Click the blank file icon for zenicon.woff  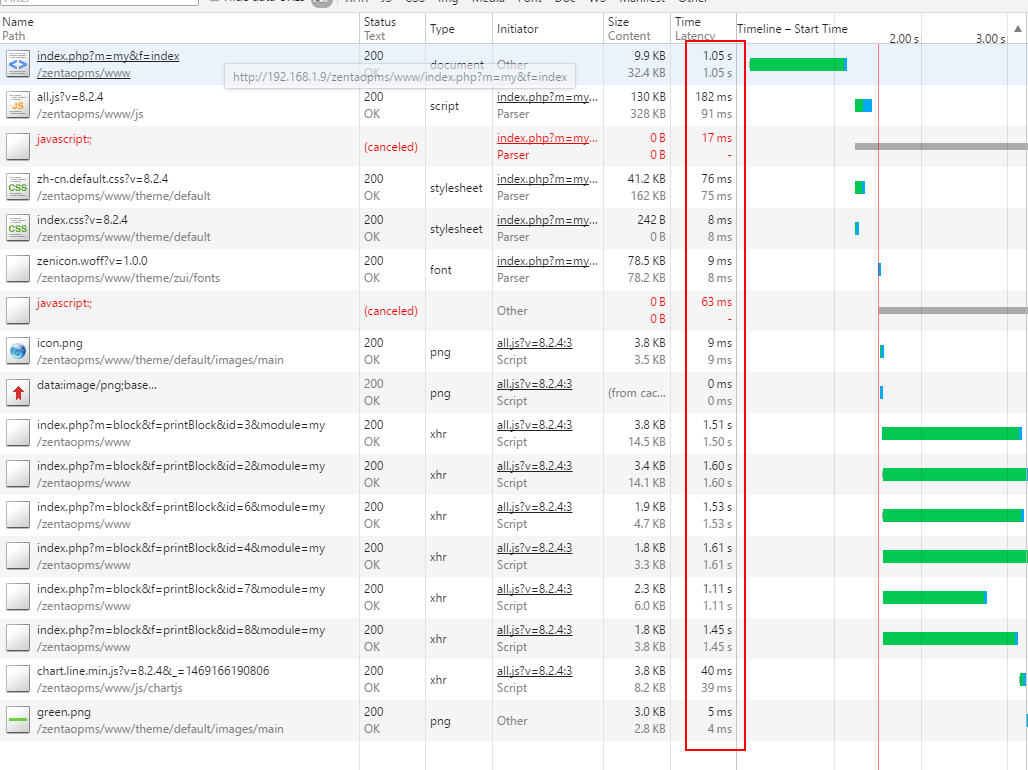click(x=18, y=269)
